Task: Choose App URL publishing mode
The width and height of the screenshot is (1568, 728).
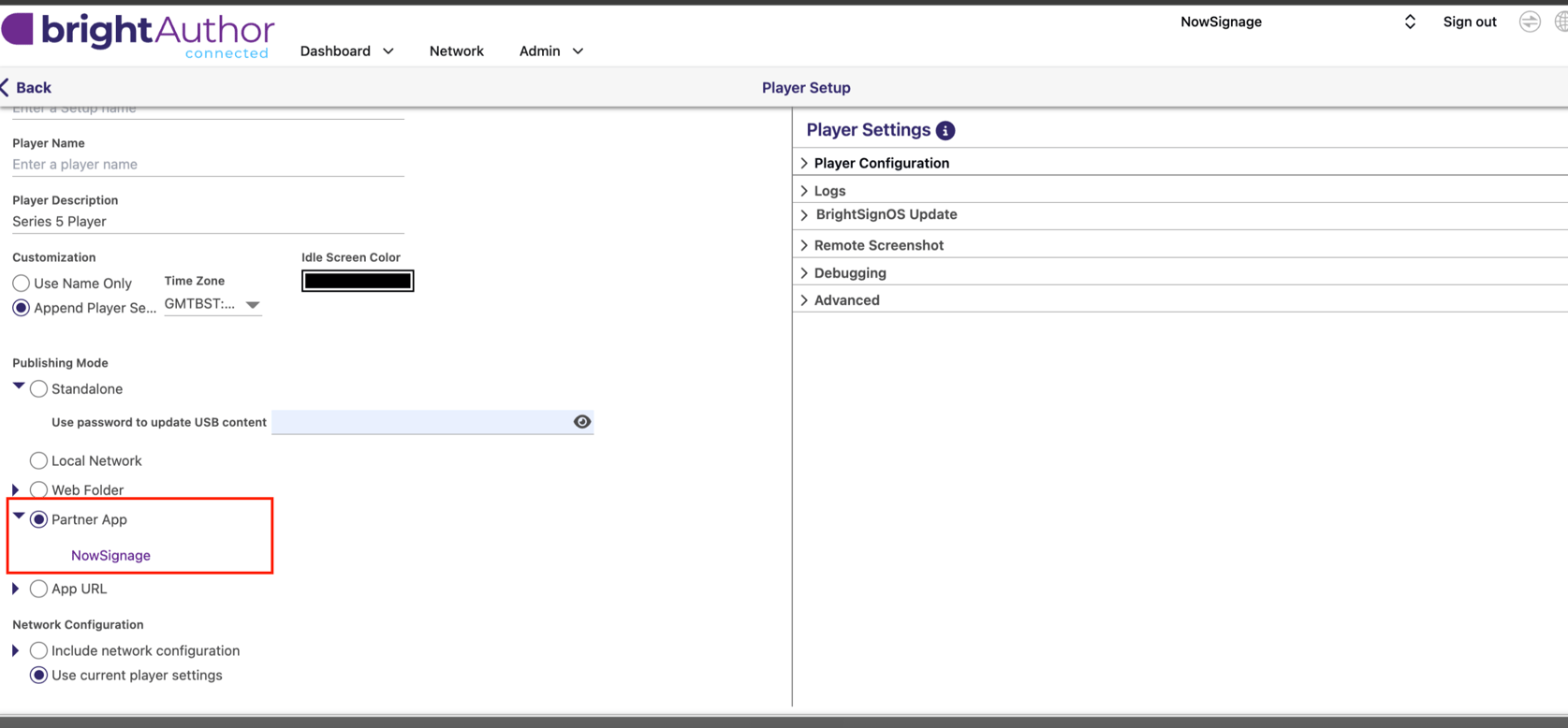Action: click(x=38, y=589)
